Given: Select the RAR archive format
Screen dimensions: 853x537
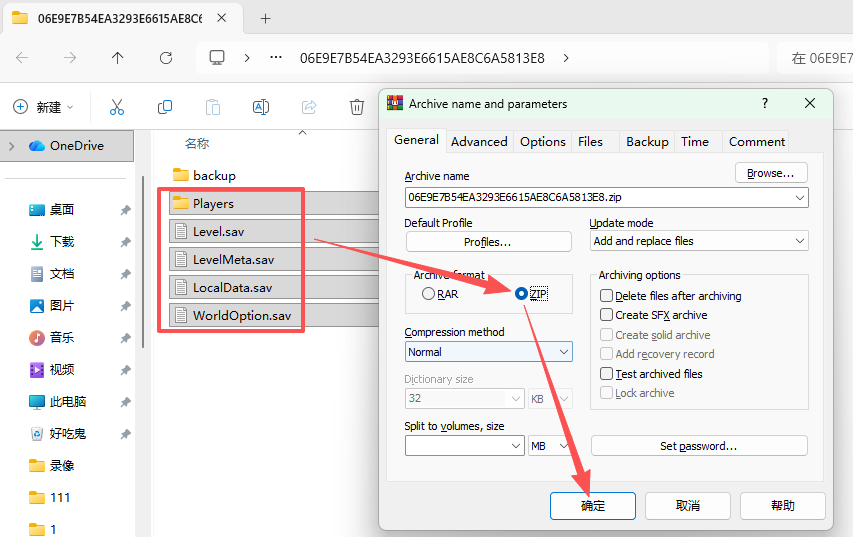Looking at the screenshot, I should [429, 294].
